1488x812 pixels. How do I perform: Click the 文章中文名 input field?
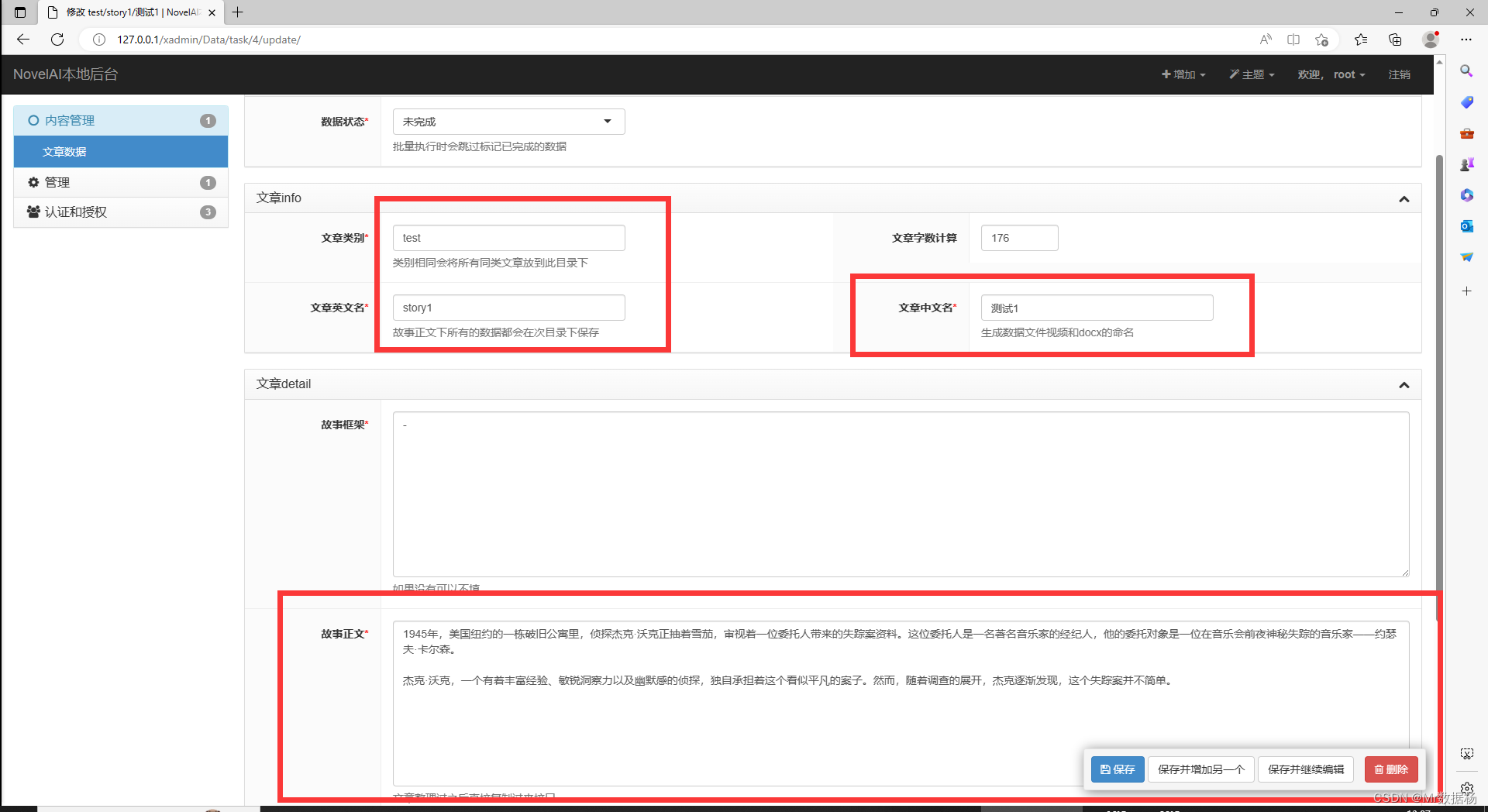pos(1097,308)
